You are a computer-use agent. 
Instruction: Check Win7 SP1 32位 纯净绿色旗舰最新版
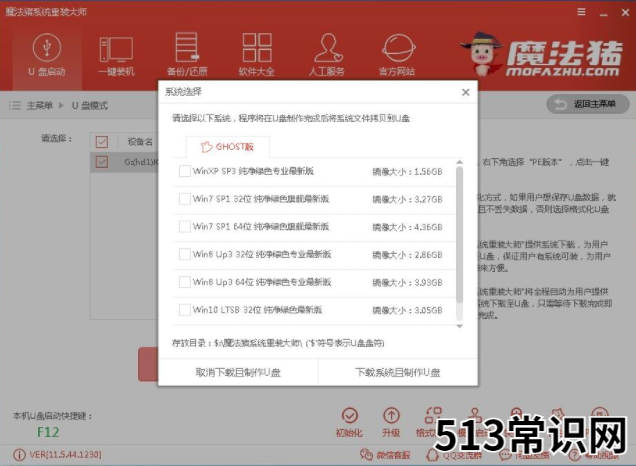coord(185,199)
